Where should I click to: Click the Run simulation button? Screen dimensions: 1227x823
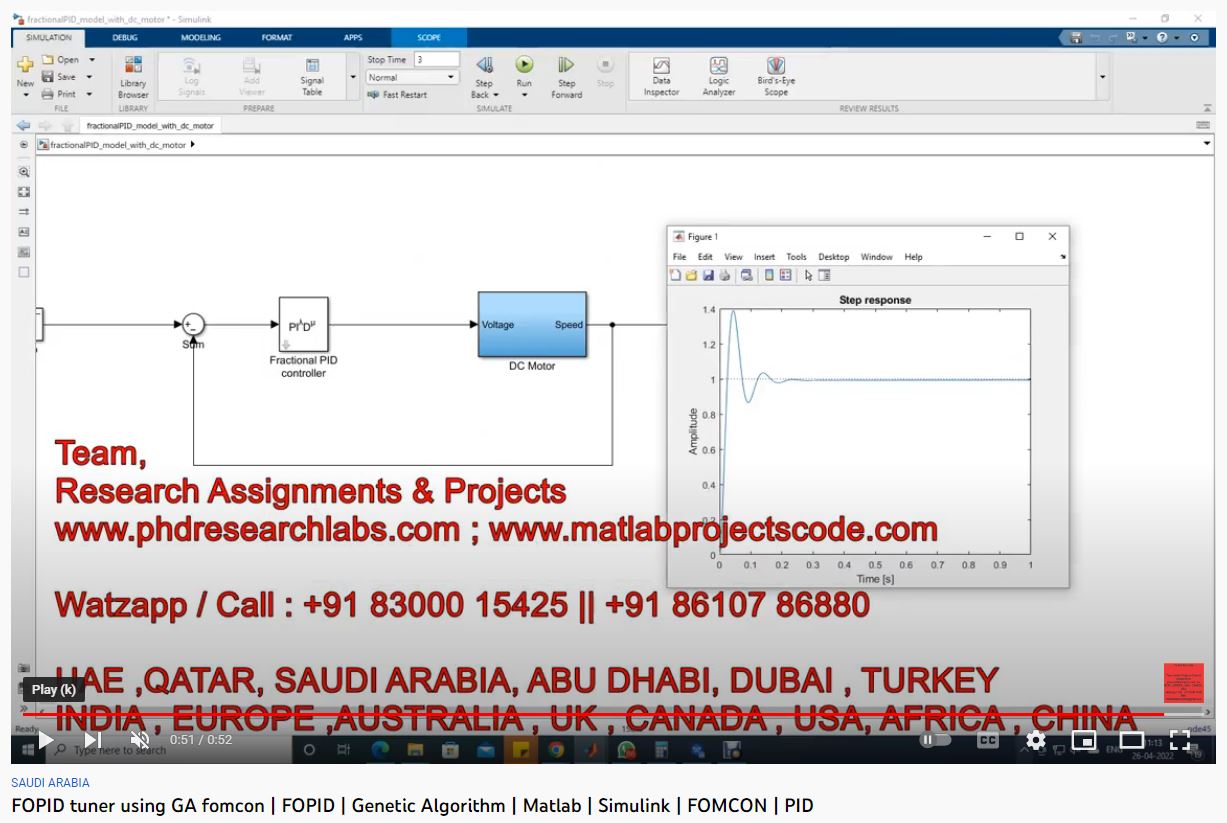click(x=524, y=66)
